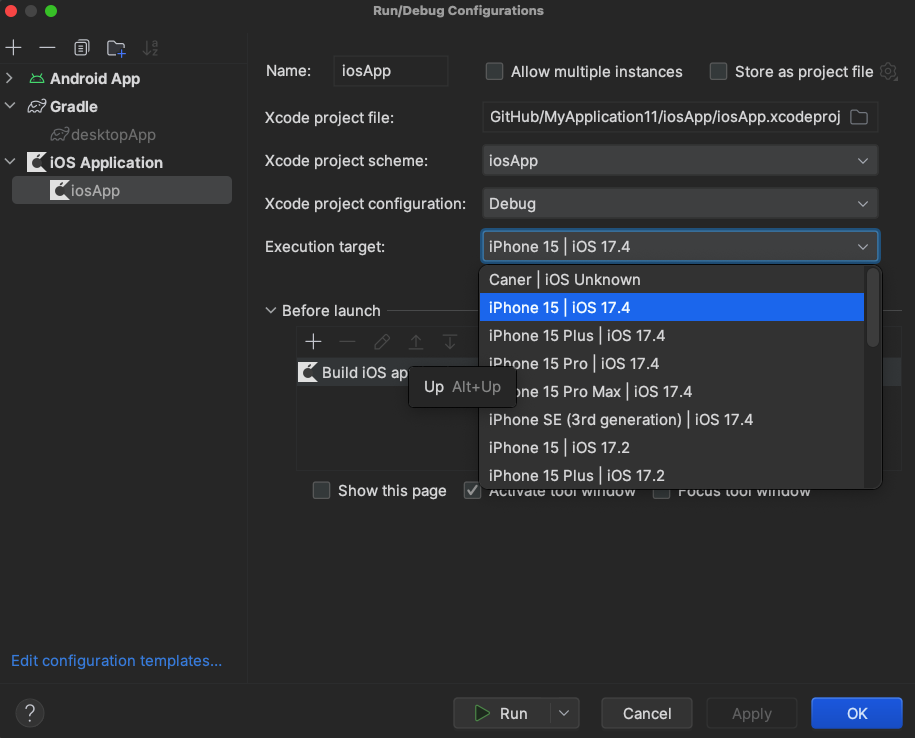Click the iOS Application group icon
The image size is (915, 738).
[x=37, y=162]
